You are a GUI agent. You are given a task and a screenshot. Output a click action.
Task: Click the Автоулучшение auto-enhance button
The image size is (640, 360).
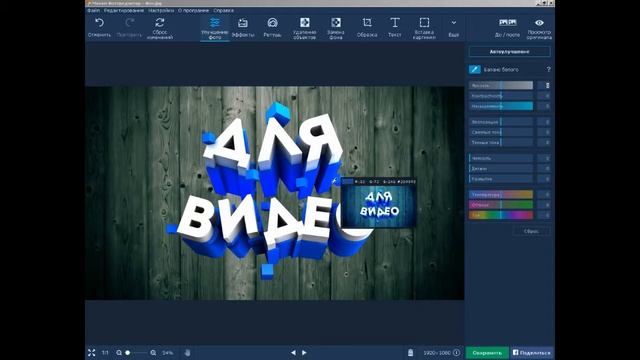coord(509,52)
